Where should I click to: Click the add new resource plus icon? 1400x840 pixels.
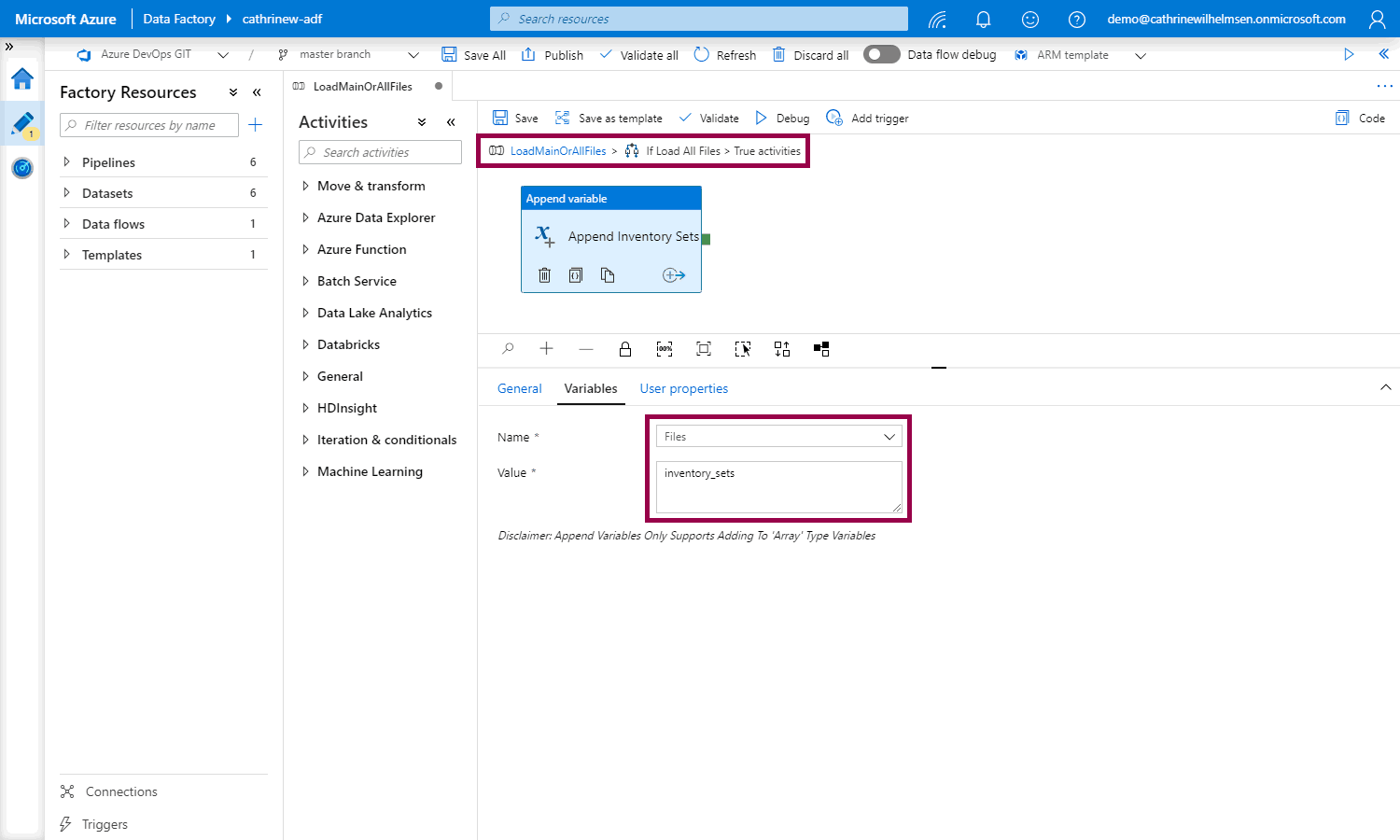pos(256,125)
